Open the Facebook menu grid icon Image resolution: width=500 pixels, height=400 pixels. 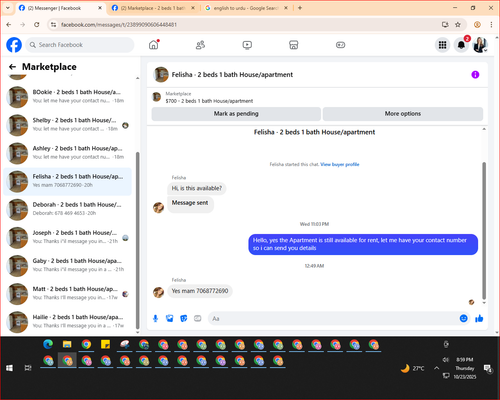click(442, 45)
